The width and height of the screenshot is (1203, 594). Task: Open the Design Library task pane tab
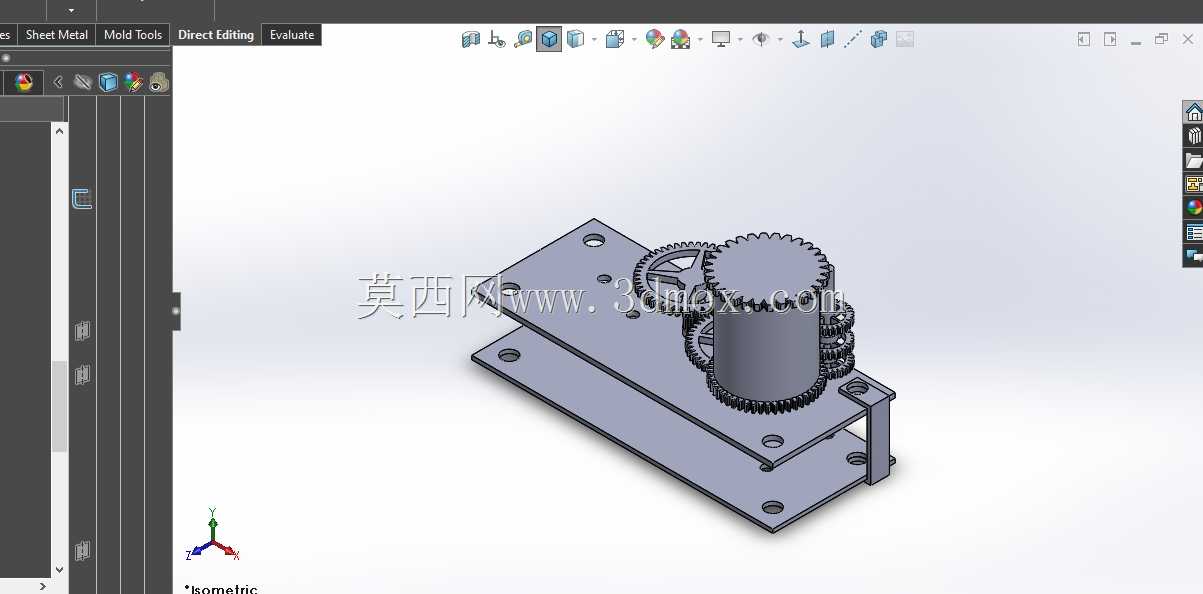pos(1193,136)
